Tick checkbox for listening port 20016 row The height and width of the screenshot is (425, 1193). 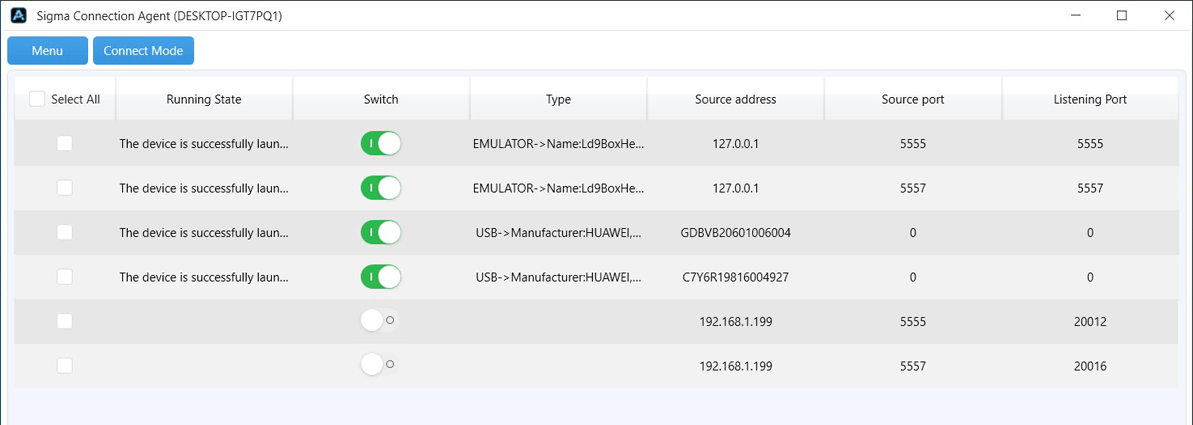65,366
